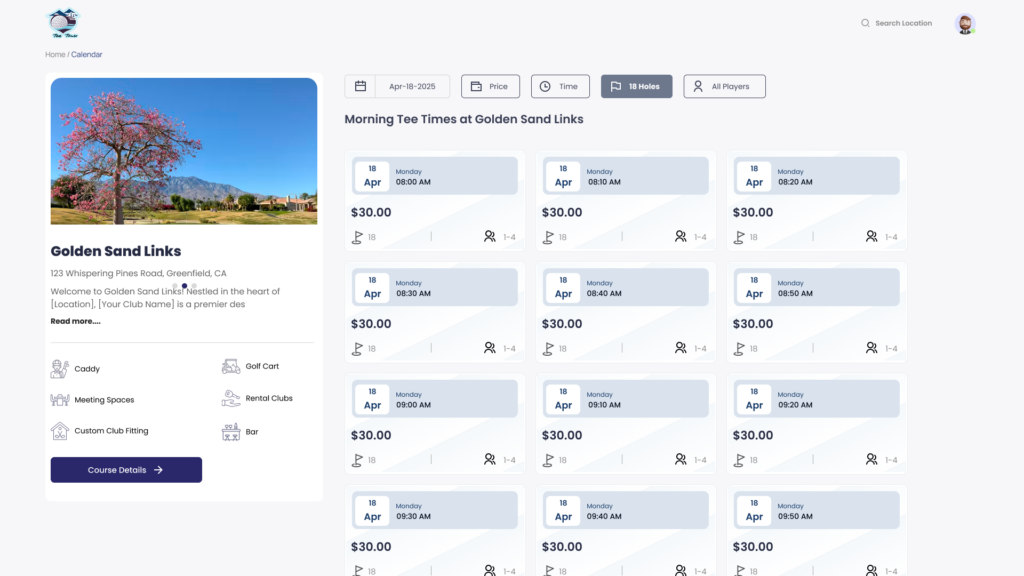
Task: Click the search magnifier icon
Action: pyautogui.click(x=865, y=23)
